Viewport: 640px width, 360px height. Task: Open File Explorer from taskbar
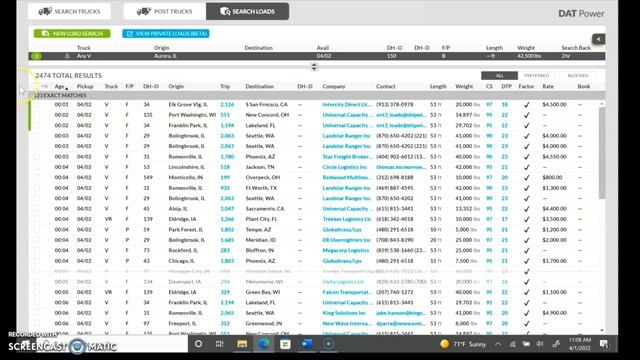pos(242,344)
